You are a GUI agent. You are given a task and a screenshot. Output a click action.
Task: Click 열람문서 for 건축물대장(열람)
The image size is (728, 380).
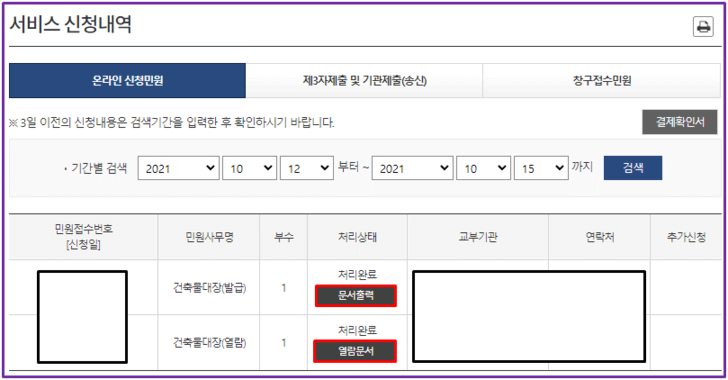(x=356, y=351)
